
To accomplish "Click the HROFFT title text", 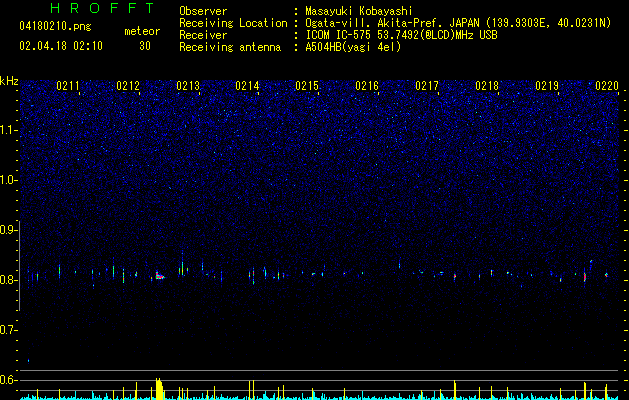I will click(x=103, y=8).
